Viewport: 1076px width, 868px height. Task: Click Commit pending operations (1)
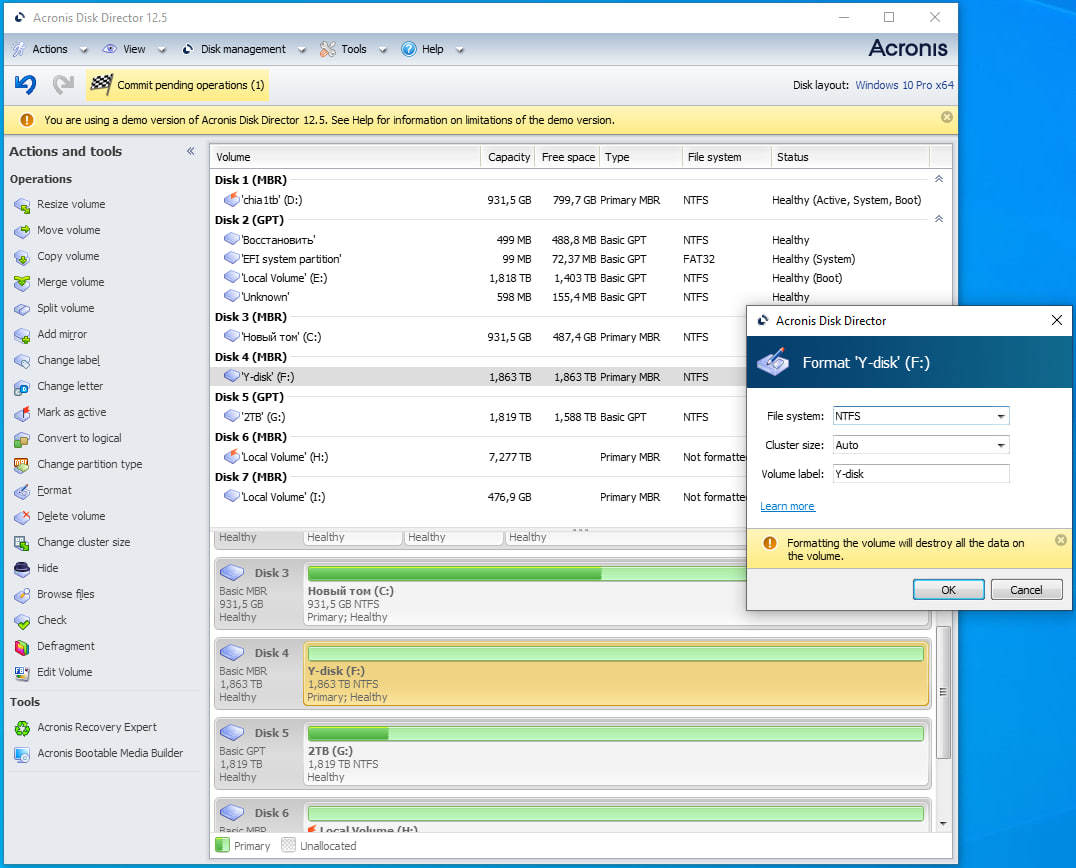coord(178,85)
